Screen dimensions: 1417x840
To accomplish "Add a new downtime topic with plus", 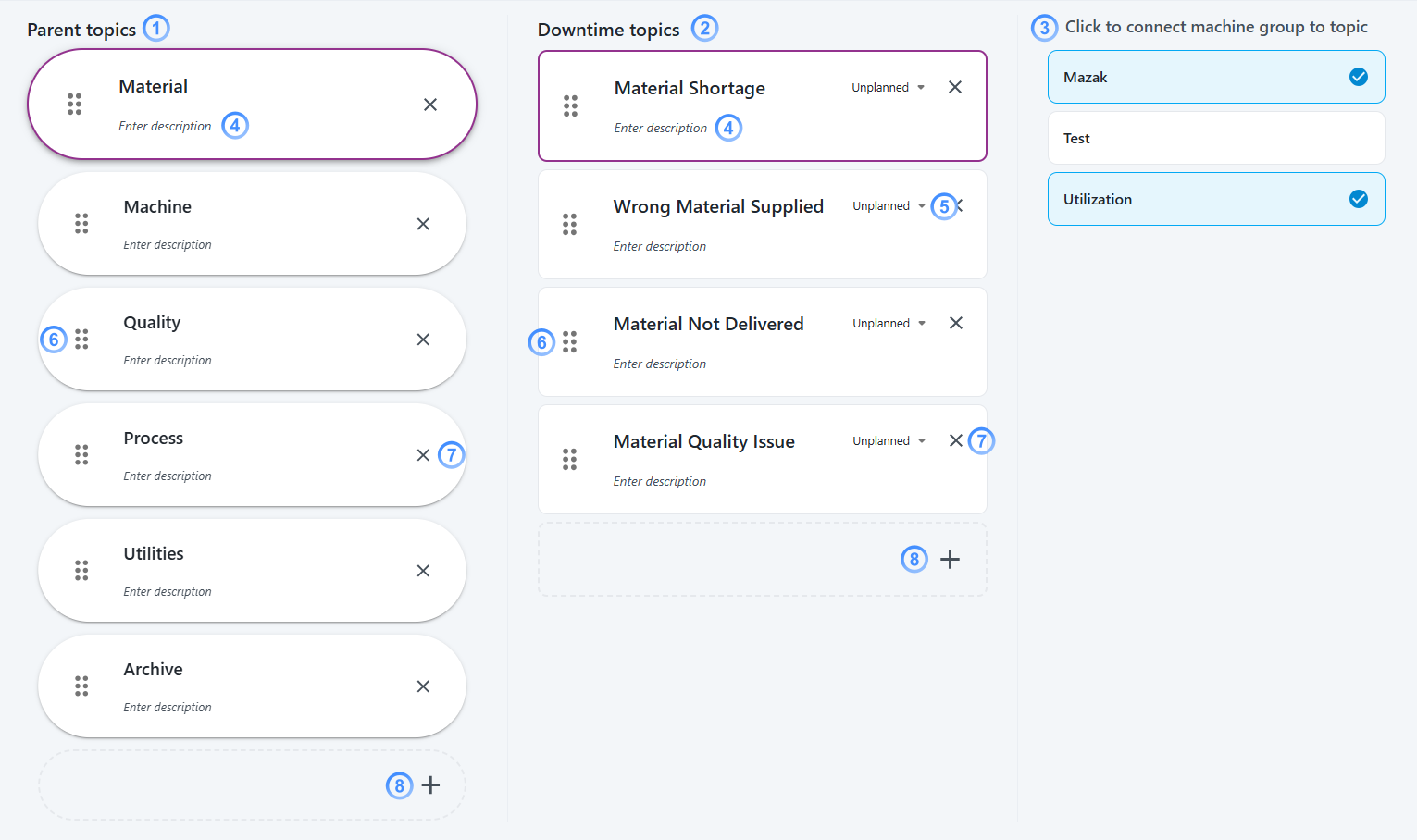I will tap(950, 559).
